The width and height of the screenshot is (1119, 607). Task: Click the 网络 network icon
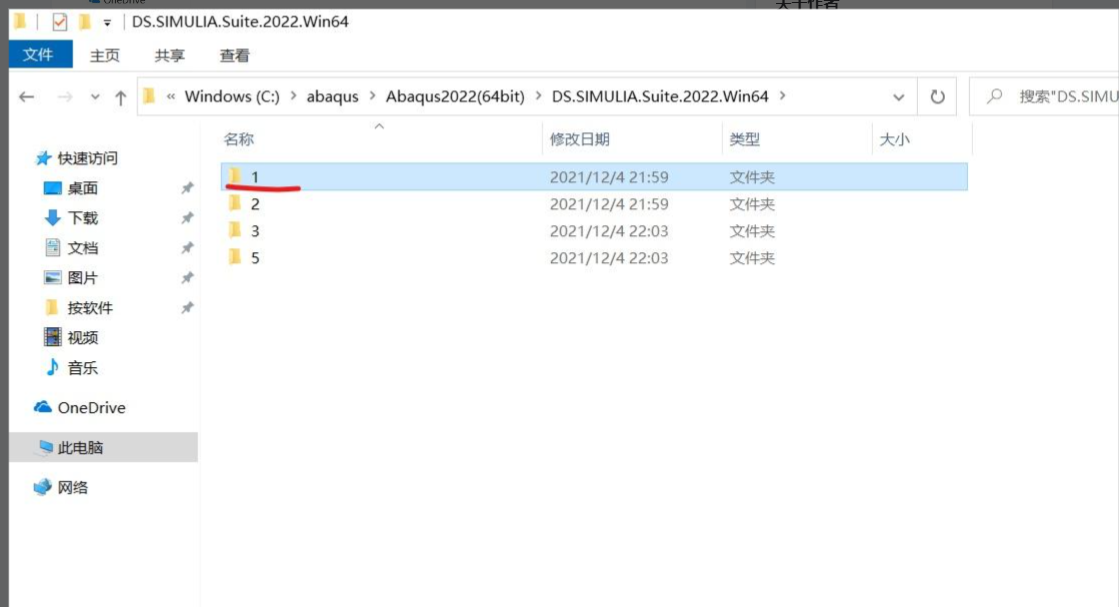43,486
